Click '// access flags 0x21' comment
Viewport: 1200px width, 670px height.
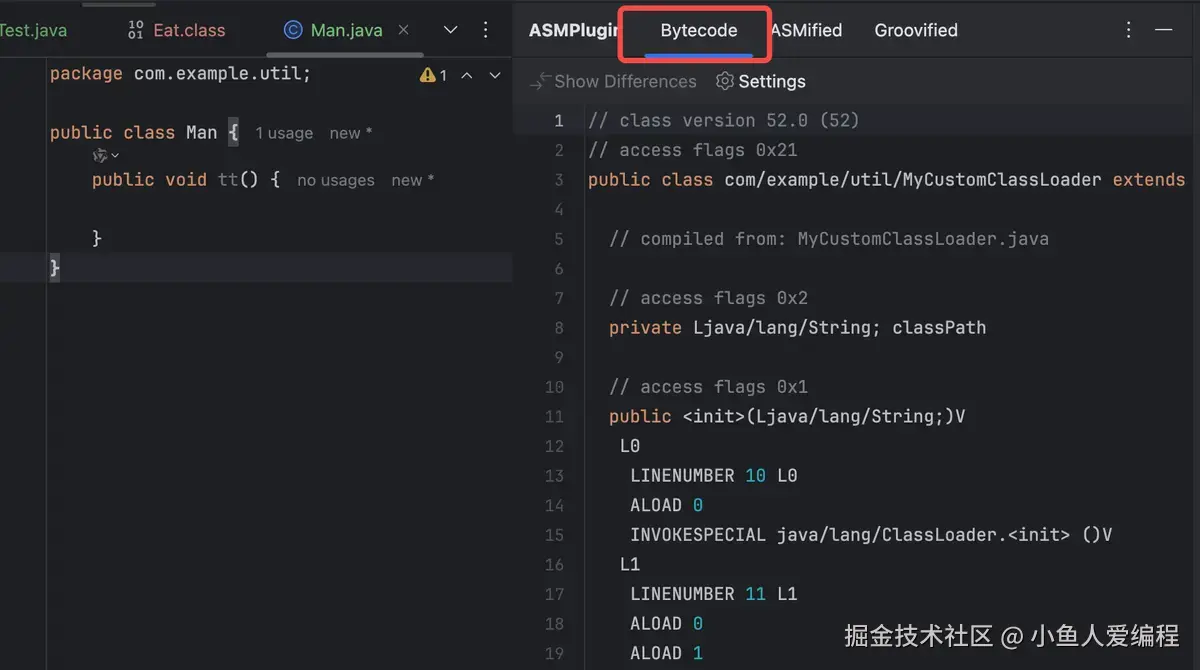(x=692, y=150)
